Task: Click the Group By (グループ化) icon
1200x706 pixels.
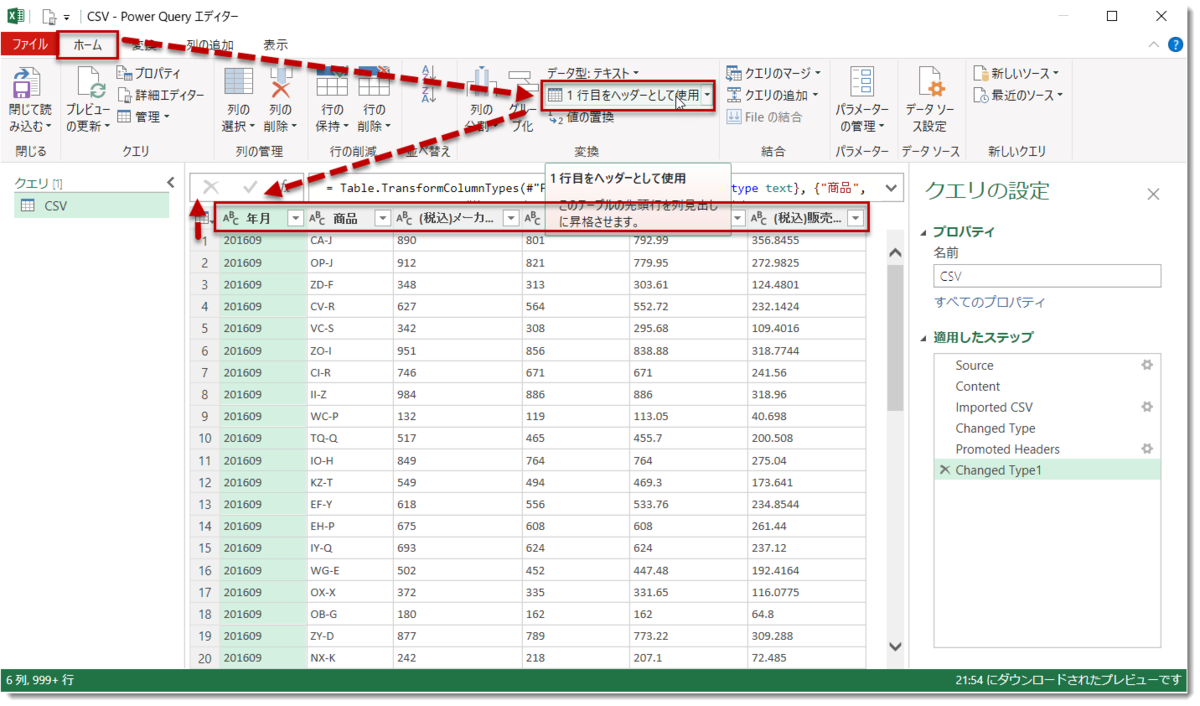Action: tap(522, 86)
